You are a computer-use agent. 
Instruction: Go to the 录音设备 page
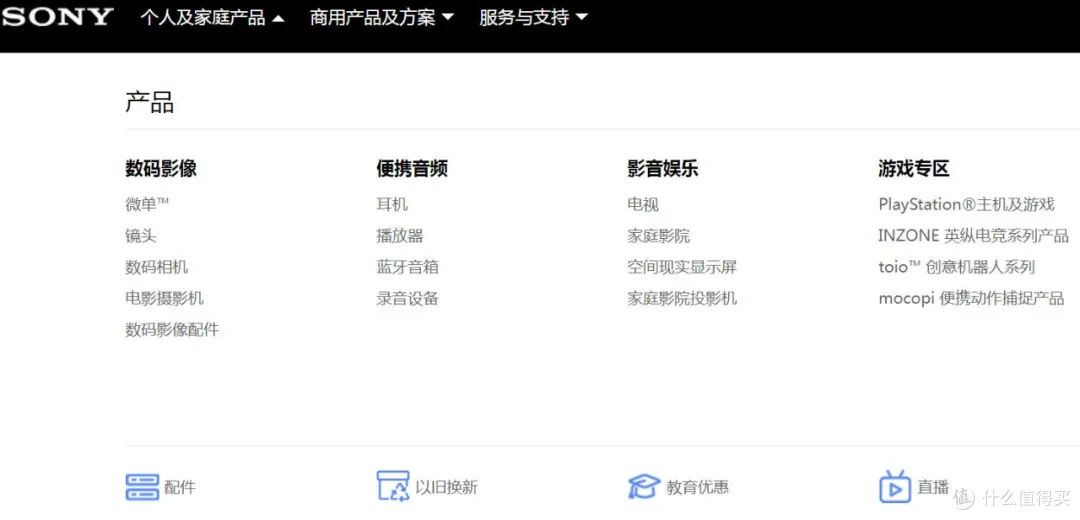click(x=408, y=298)
